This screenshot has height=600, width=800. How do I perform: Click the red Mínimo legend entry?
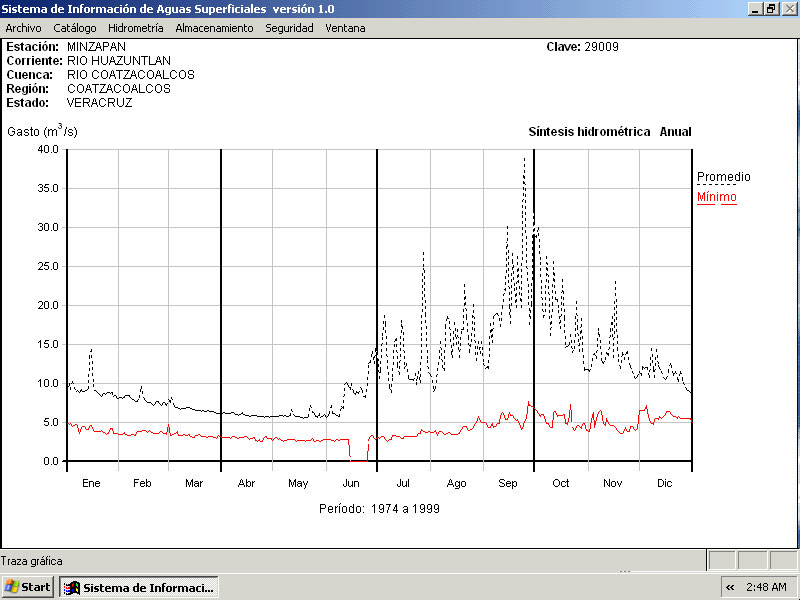pyautogui.click(x=716, y=197)
